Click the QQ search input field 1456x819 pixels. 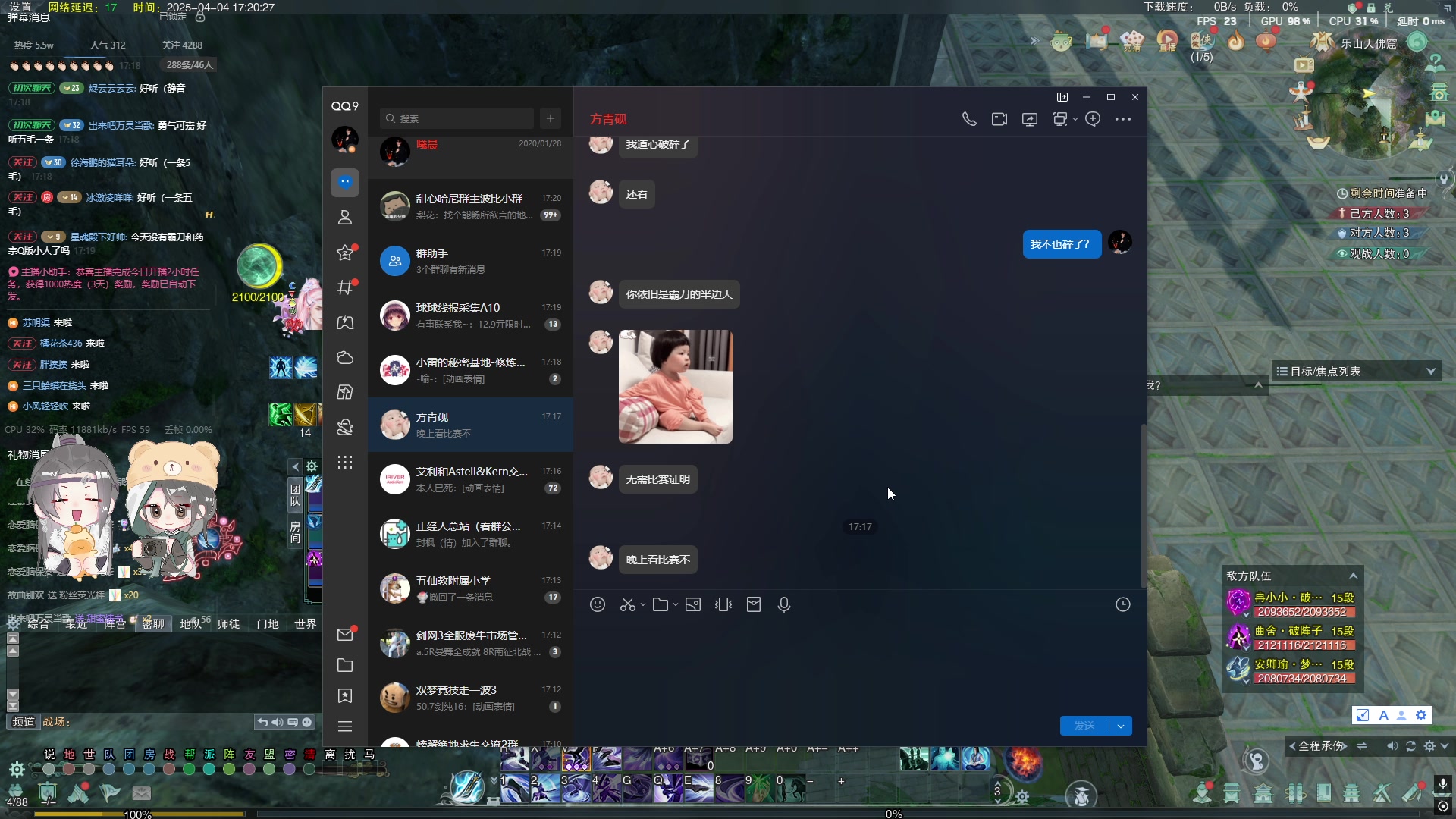(x=457, y=118)
